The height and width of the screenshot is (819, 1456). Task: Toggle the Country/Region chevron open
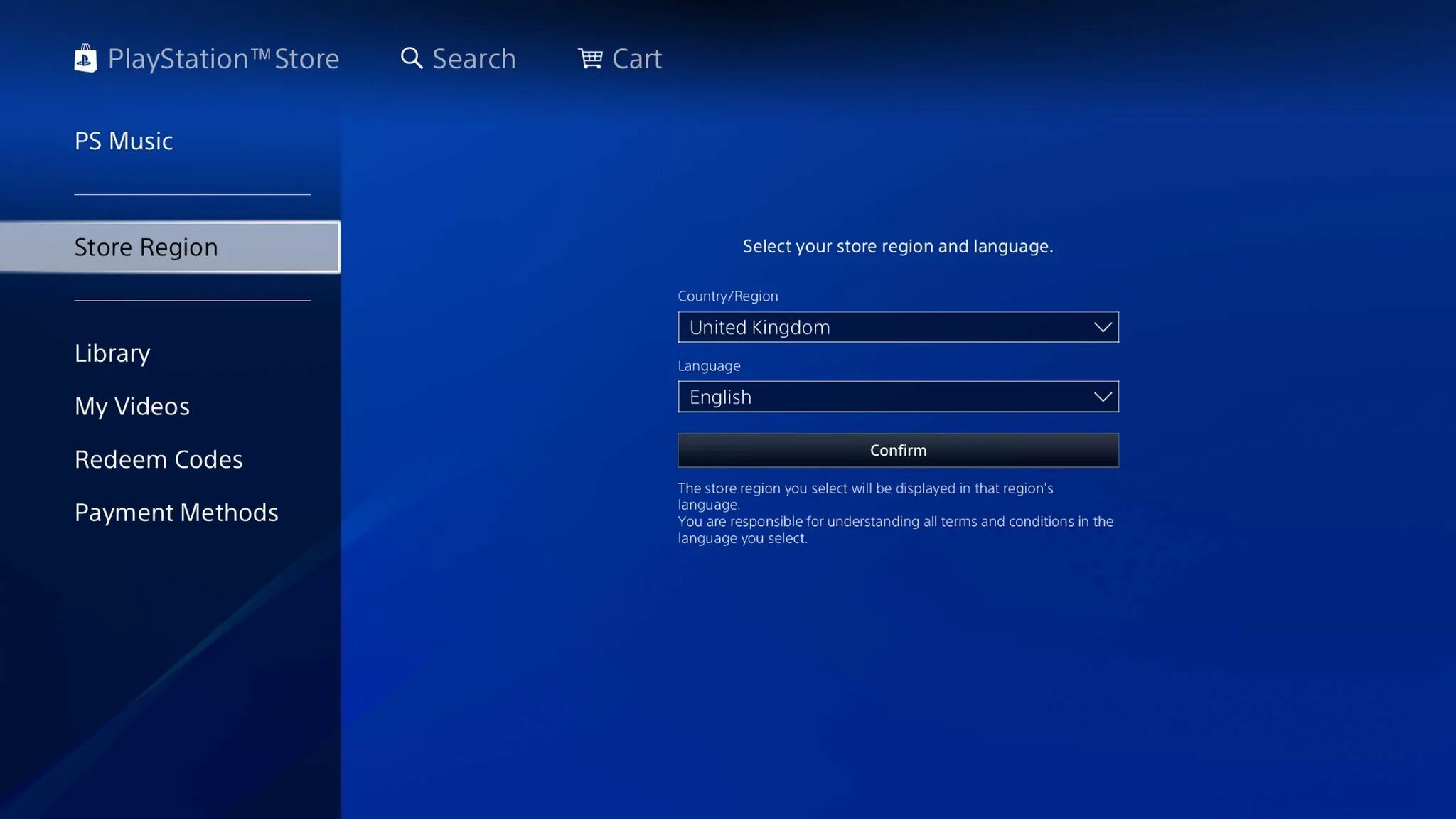[x=1101, y=327]
